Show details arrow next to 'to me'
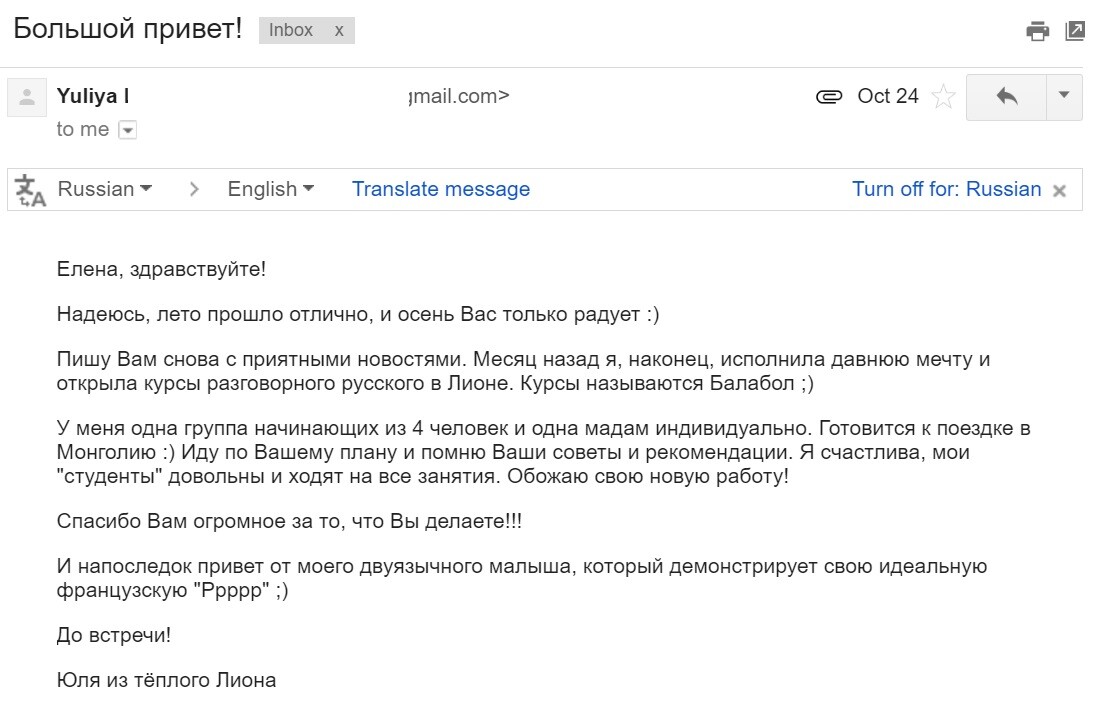 [x=127, y=130]
